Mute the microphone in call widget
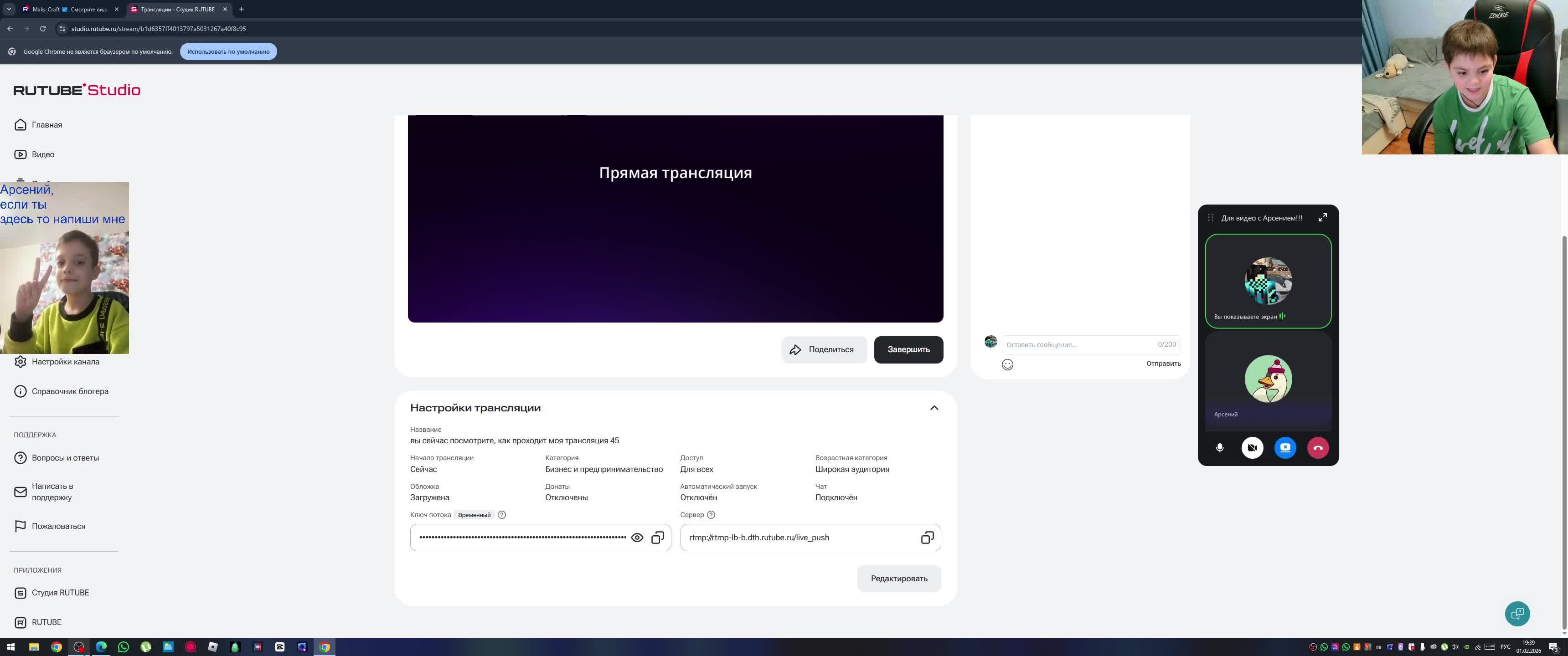Screen dimensions: 1568x656 1219,448
